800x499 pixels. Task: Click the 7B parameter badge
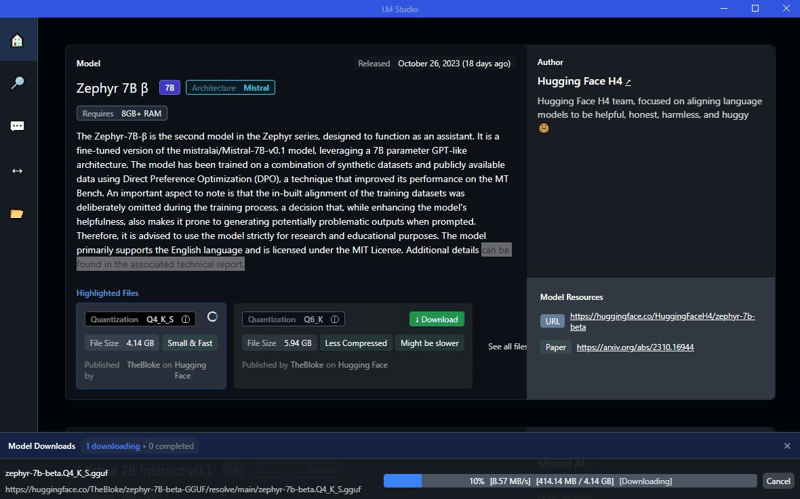coord(169,88)
